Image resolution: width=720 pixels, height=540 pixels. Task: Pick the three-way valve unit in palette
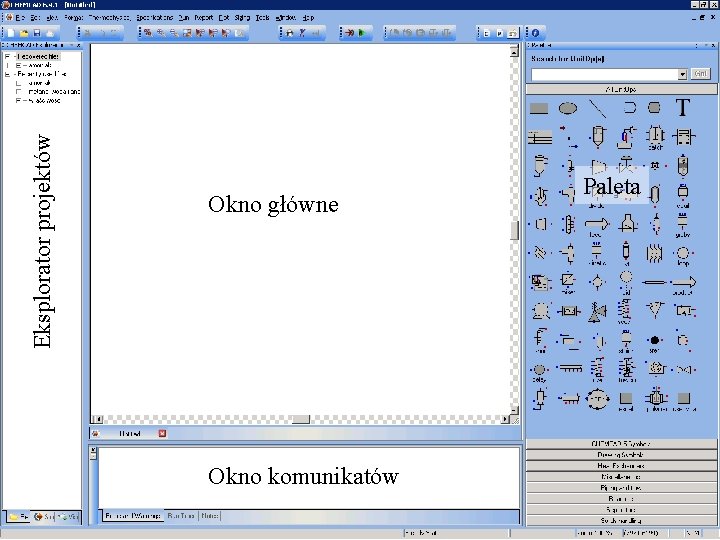point(597,312)
